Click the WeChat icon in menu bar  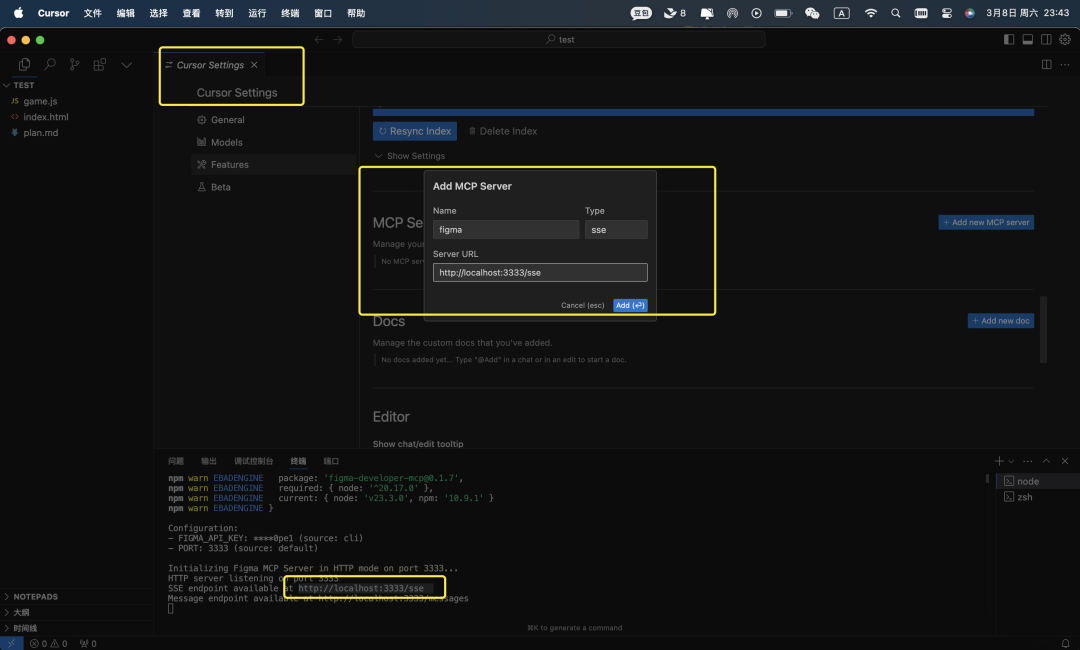click(x=812, y=13)
